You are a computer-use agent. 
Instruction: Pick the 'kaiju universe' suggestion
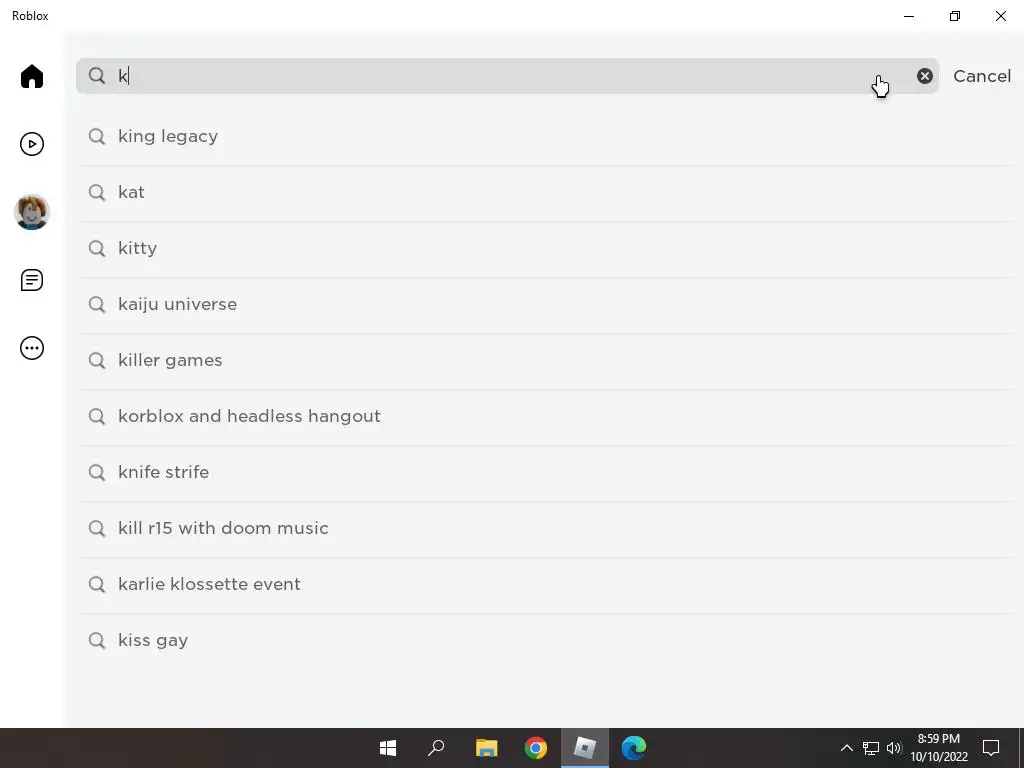(544, 305)
